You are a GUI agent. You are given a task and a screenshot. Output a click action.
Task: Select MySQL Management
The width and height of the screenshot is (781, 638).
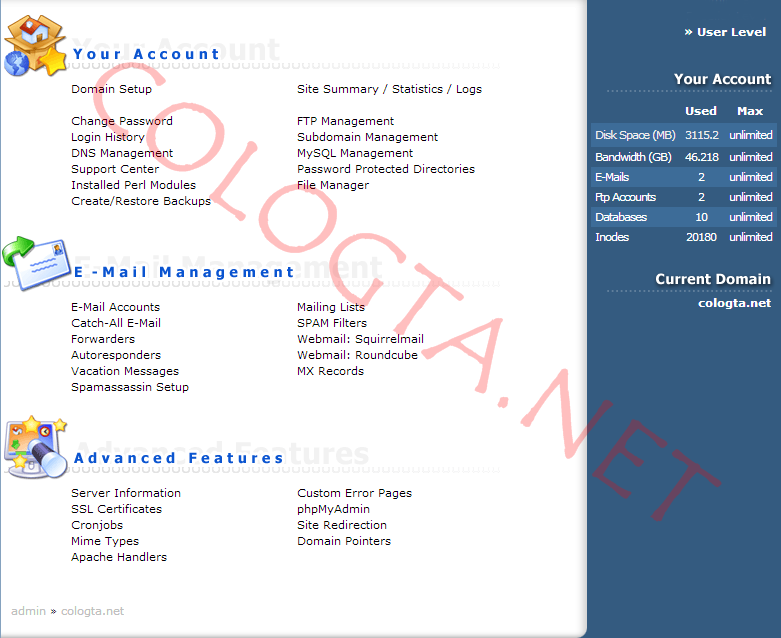coord(355,153)
